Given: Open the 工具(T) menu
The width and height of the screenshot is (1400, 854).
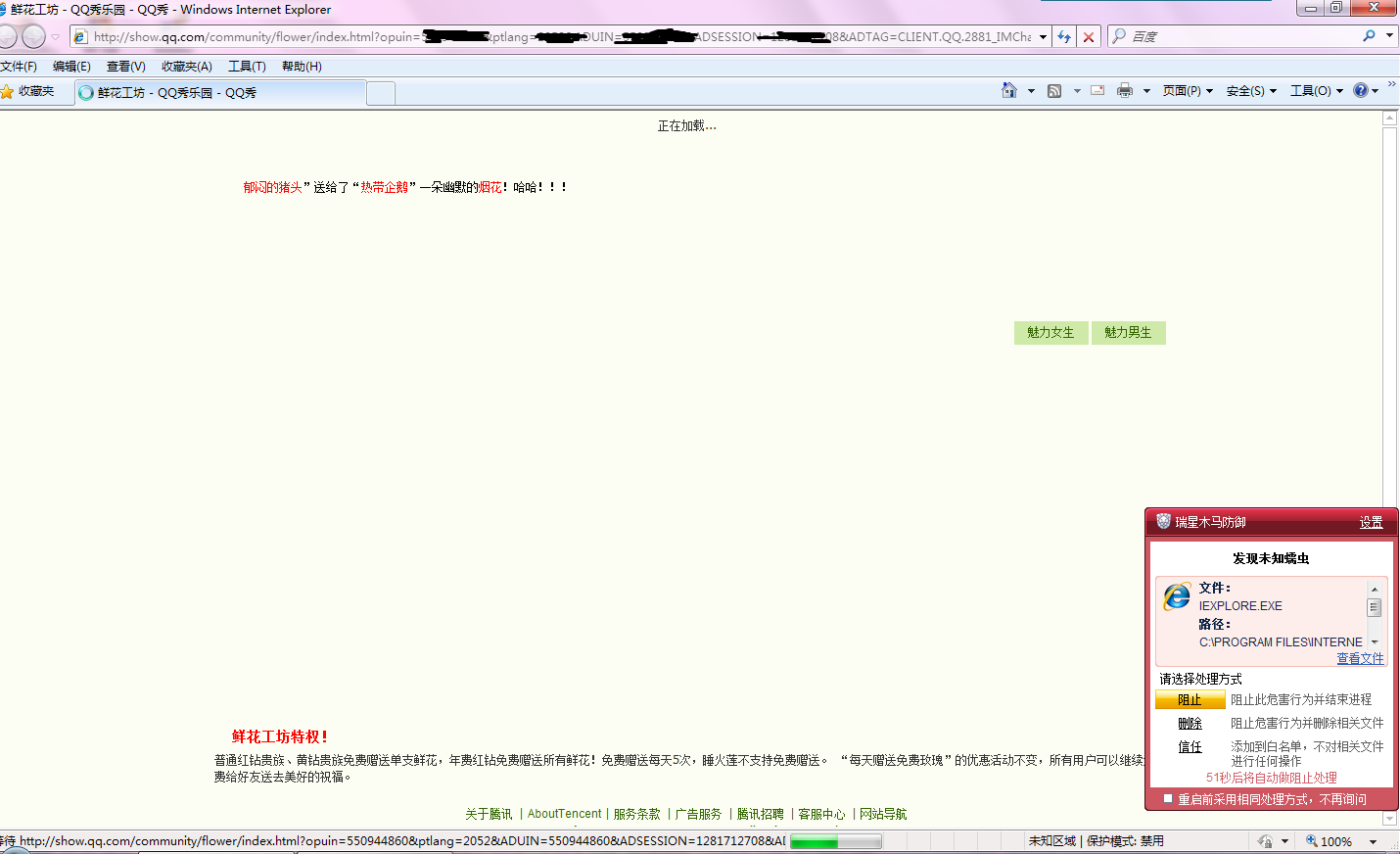Looking at the screenshot, I should coord(247,67).
